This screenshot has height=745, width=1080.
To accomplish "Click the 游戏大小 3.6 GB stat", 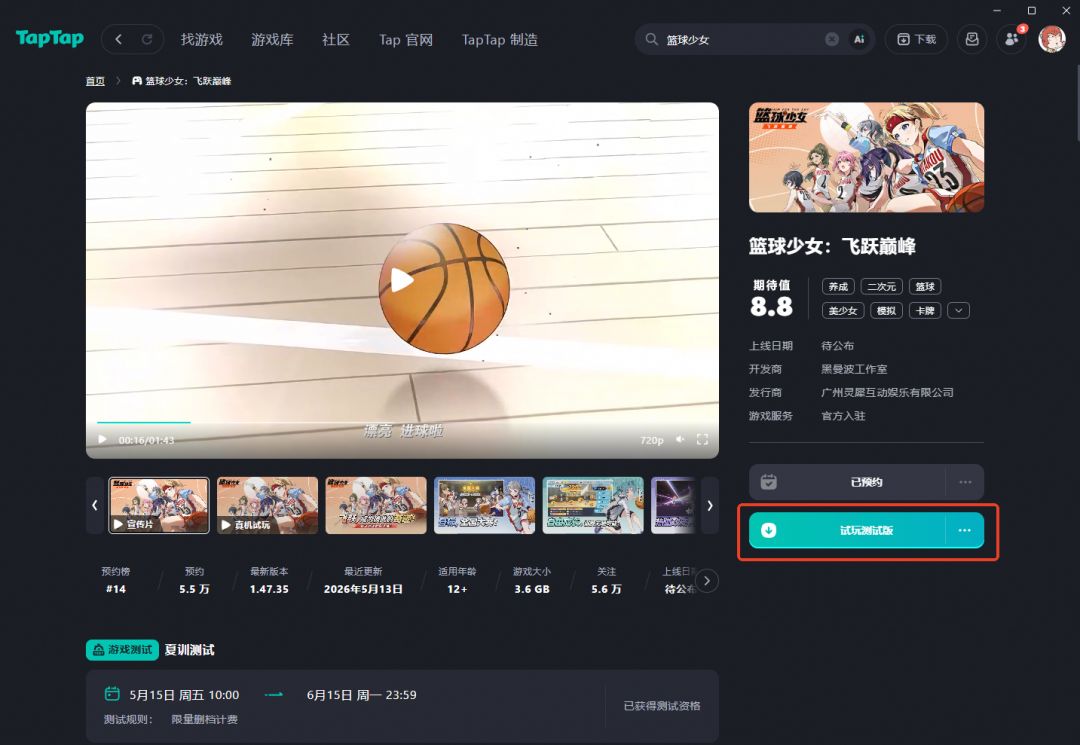I will tap(532, 580).
